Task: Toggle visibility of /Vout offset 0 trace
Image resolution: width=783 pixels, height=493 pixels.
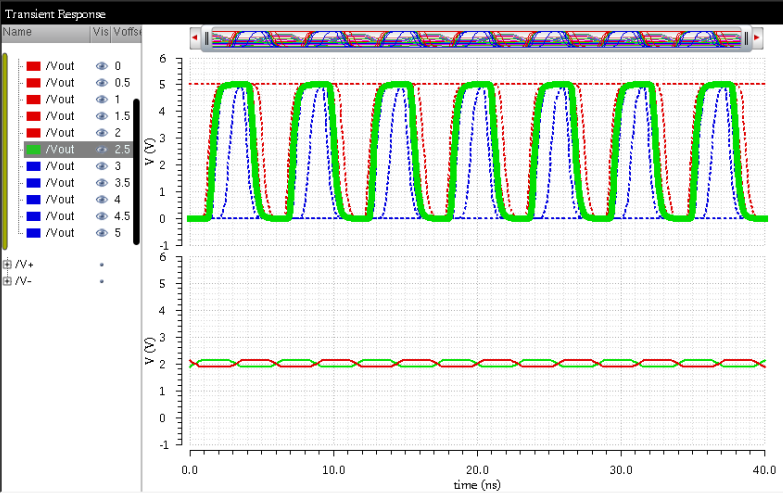Action: [102, 66]
